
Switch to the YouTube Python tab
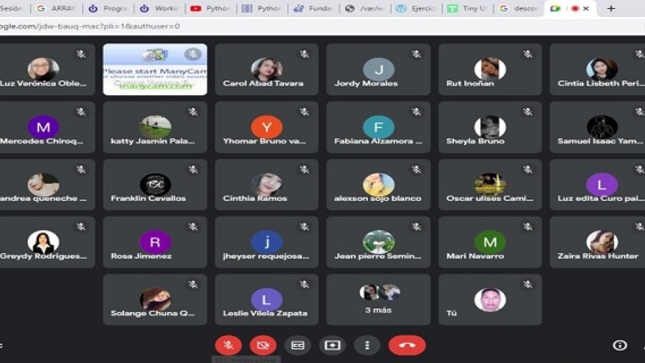tap(211, 8)
